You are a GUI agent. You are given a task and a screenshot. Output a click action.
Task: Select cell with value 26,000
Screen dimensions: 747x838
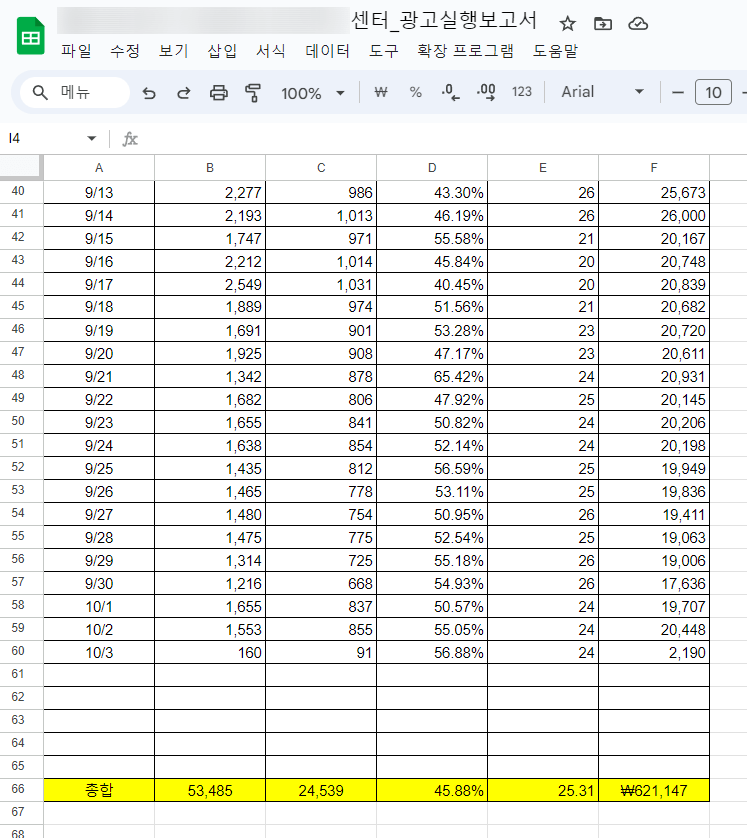[x=654, y=215]
